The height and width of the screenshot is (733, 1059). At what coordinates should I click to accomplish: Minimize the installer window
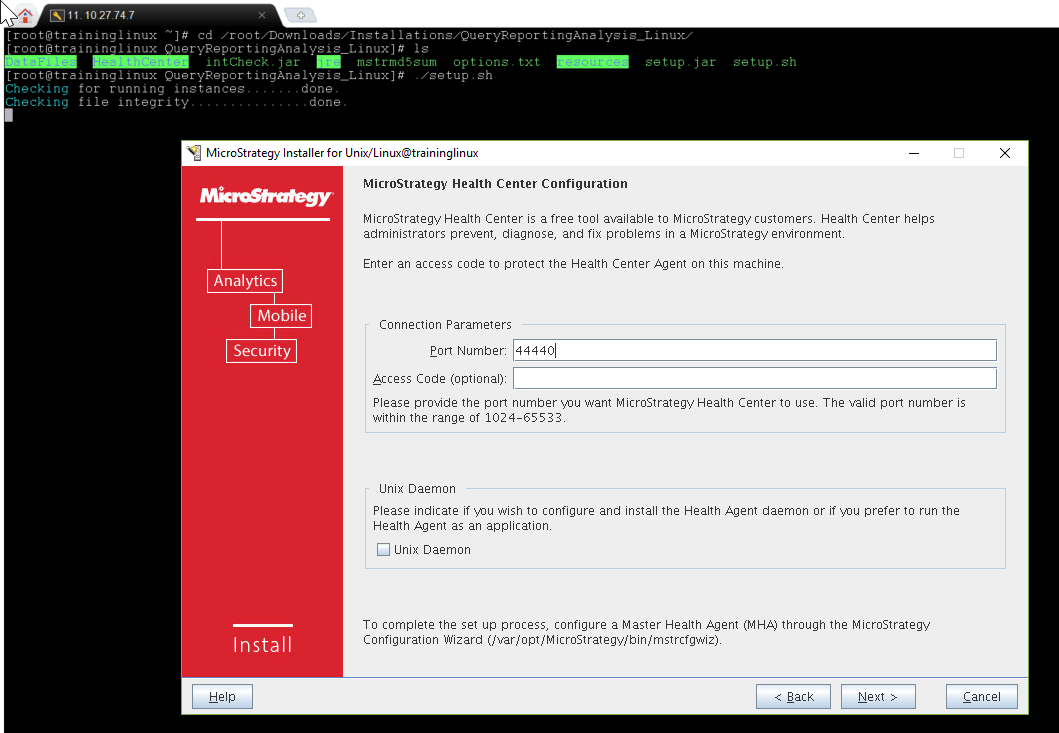click(x=913, y=153)
